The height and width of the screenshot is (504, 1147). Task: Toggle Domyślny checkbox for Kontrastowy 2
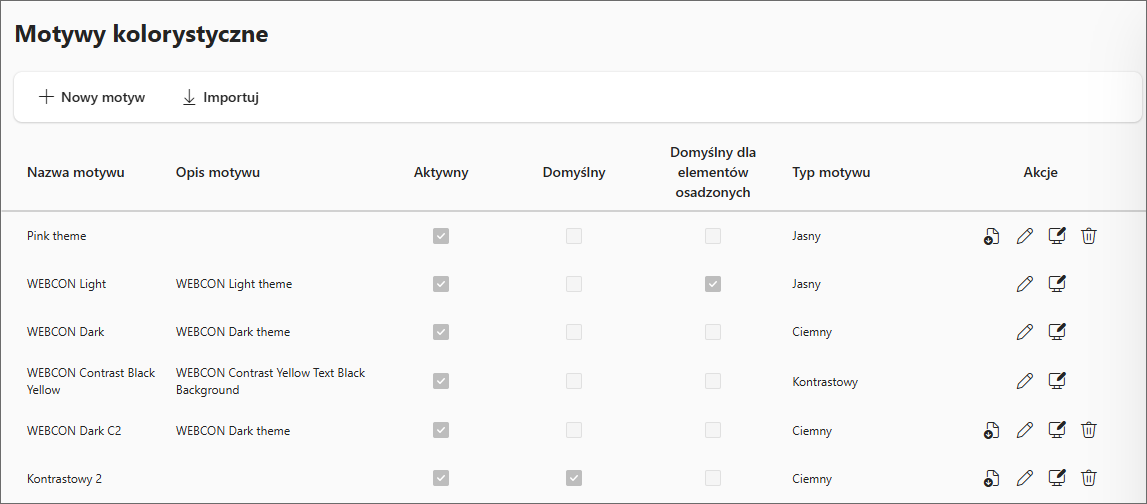[574, 478]
